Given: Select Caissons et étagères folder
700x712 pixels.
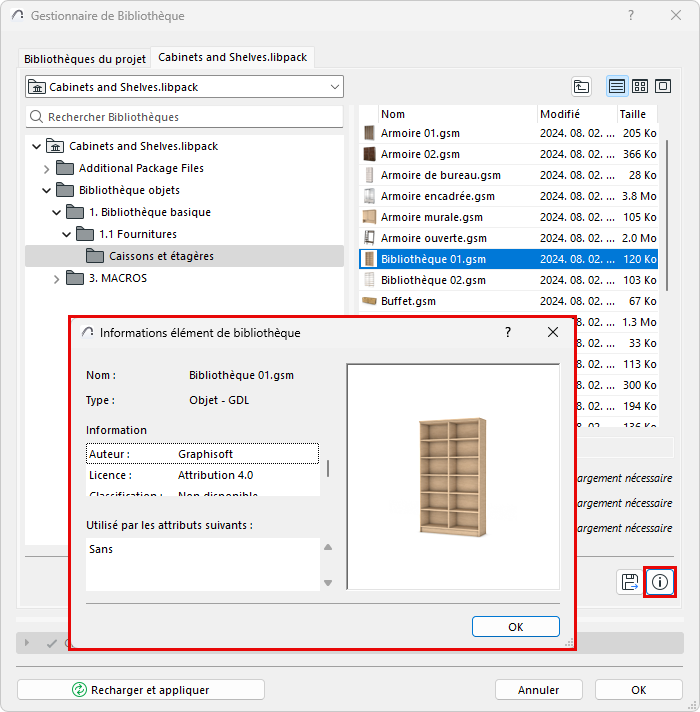Looking at the screenshot, I should pyautogui.click(x=184, y=256).
